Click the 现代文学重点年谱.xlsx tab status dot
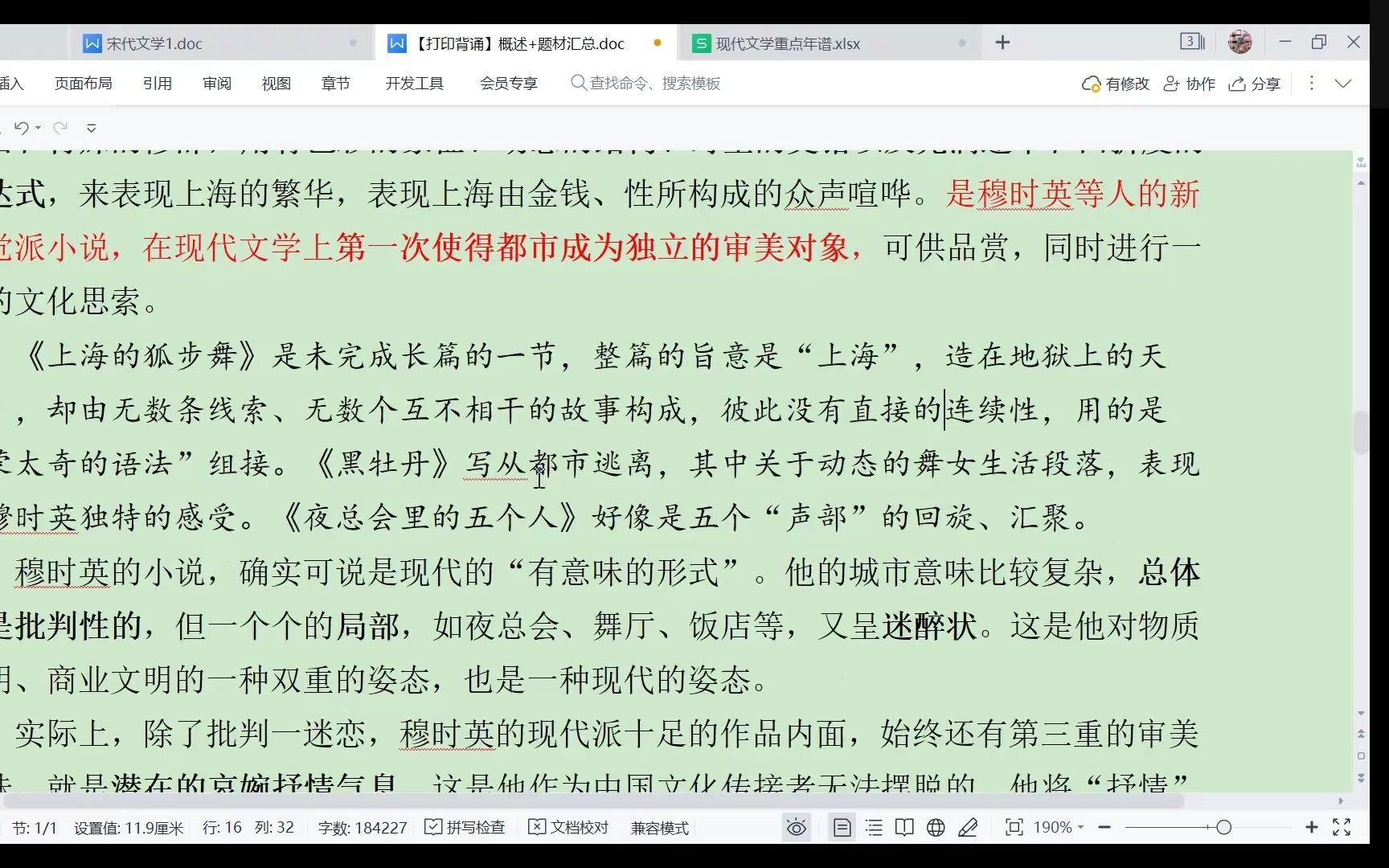This screenshot has height=868, width=1389. click(961, 43)
